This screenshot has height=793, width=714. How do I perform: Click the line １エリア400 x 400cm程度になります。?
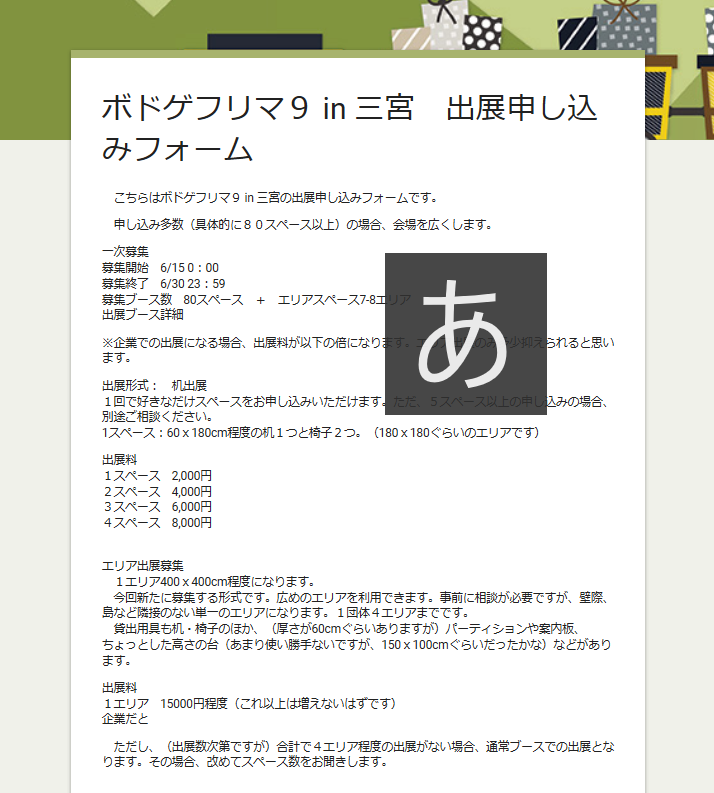coord(216,582)
